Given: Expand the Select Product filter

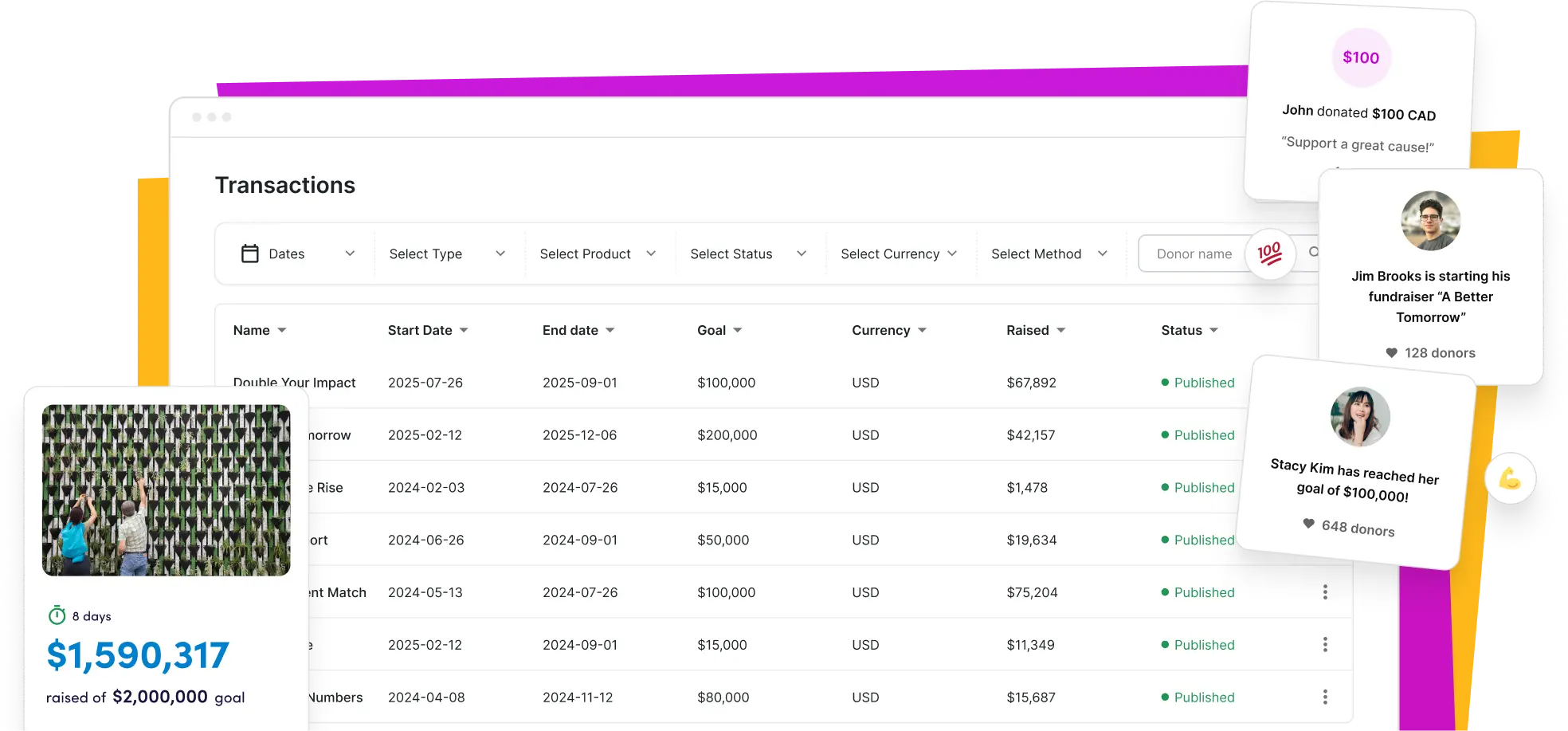Looking at the screenshot, I should pos(597,254).
